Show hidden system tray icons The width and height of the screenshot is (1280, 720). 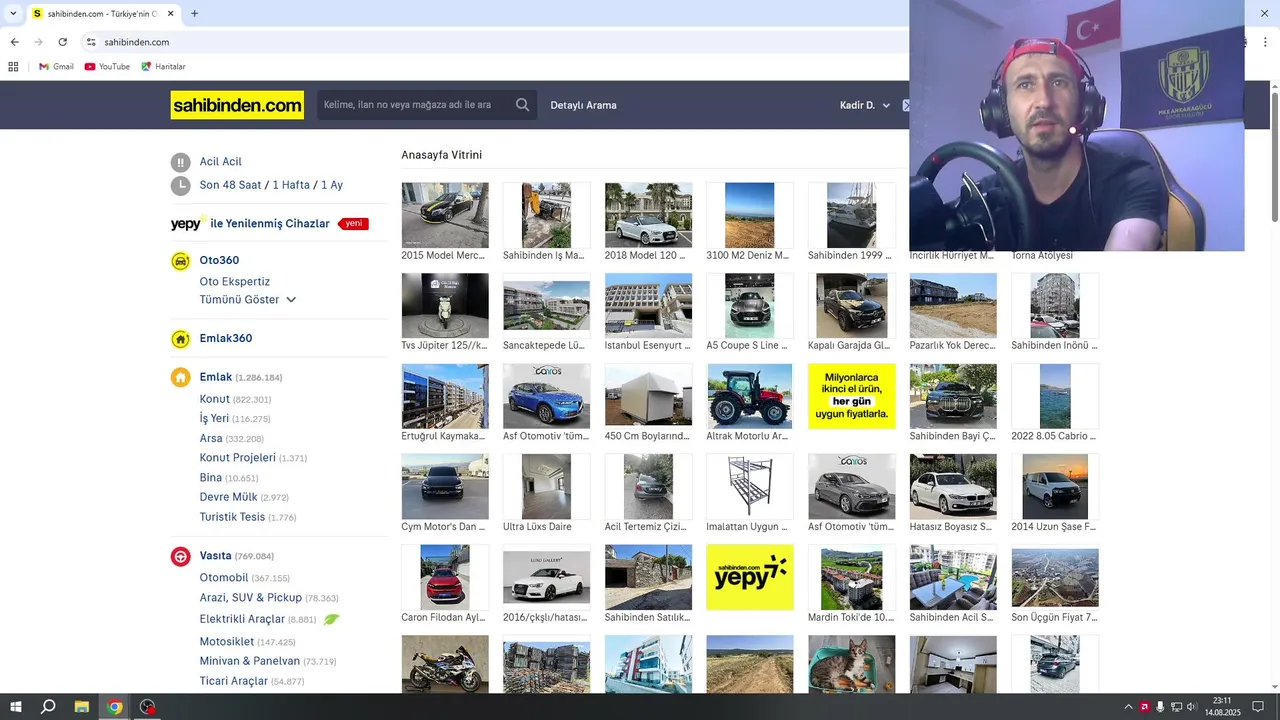tap(1129, 707)
